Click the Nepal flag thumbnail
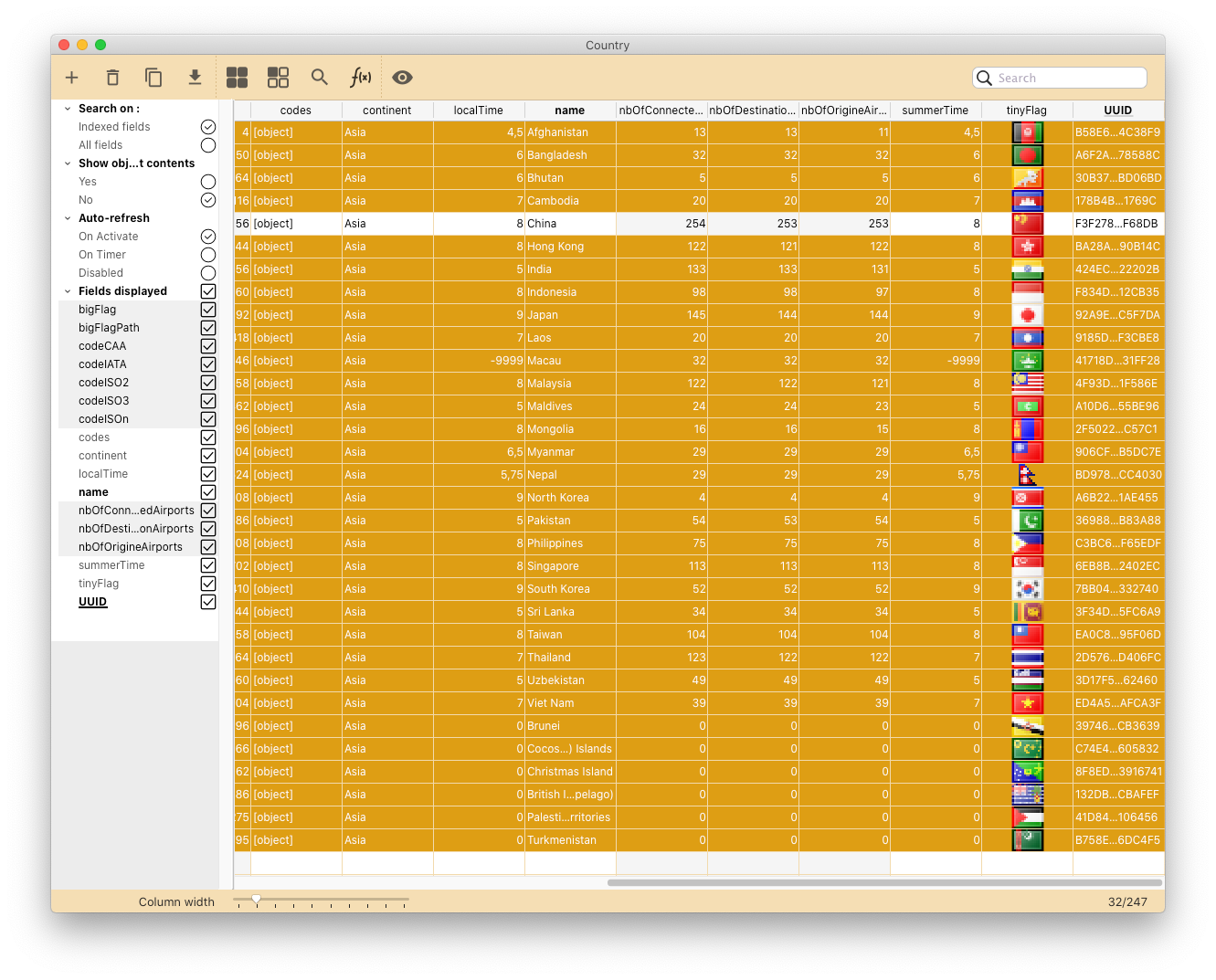The height and width of the screenshot is (980, 1216). click(1028, 475)
